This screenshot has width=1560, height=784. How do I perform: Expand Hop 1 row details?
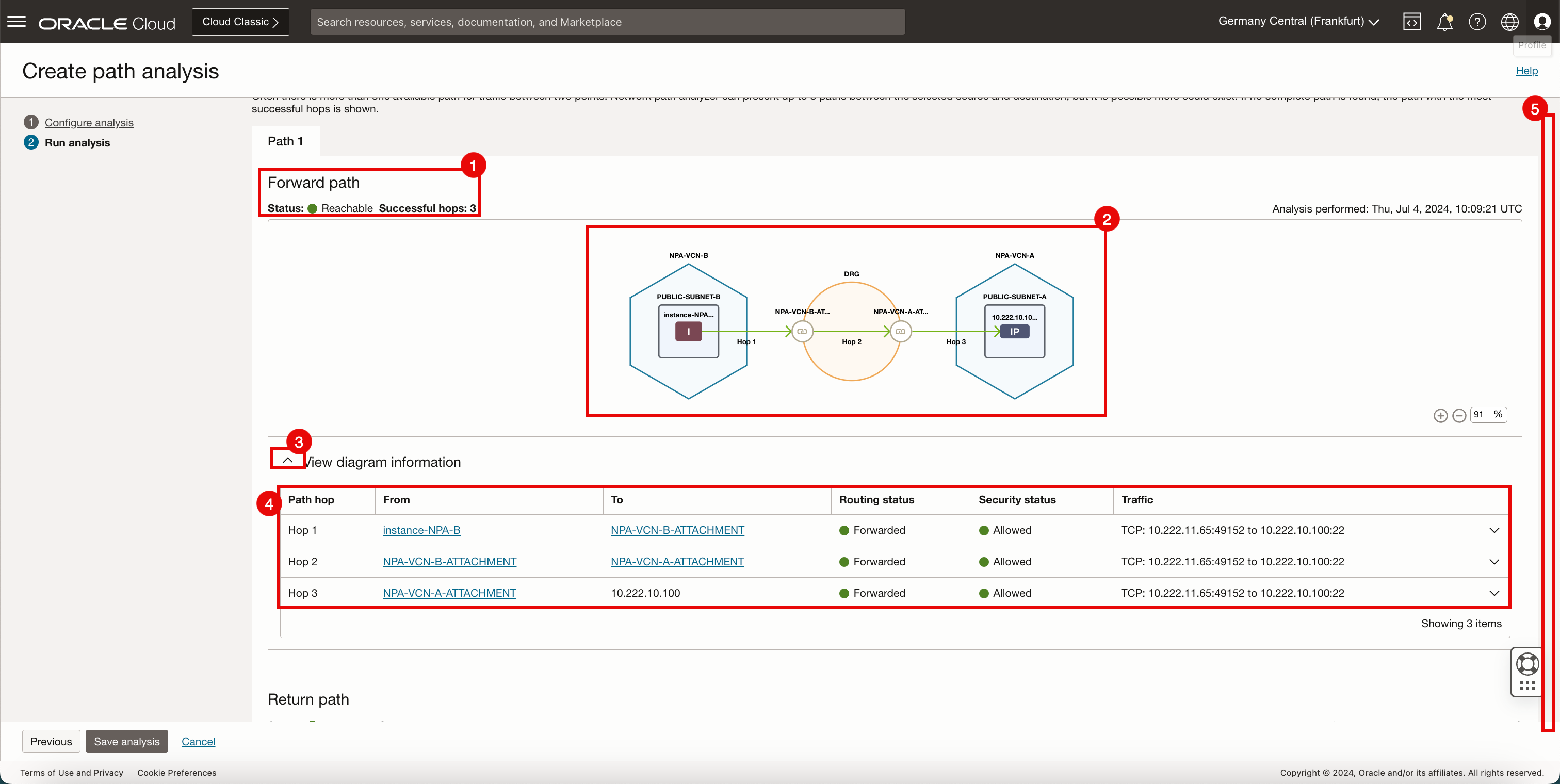(1494, 530)
